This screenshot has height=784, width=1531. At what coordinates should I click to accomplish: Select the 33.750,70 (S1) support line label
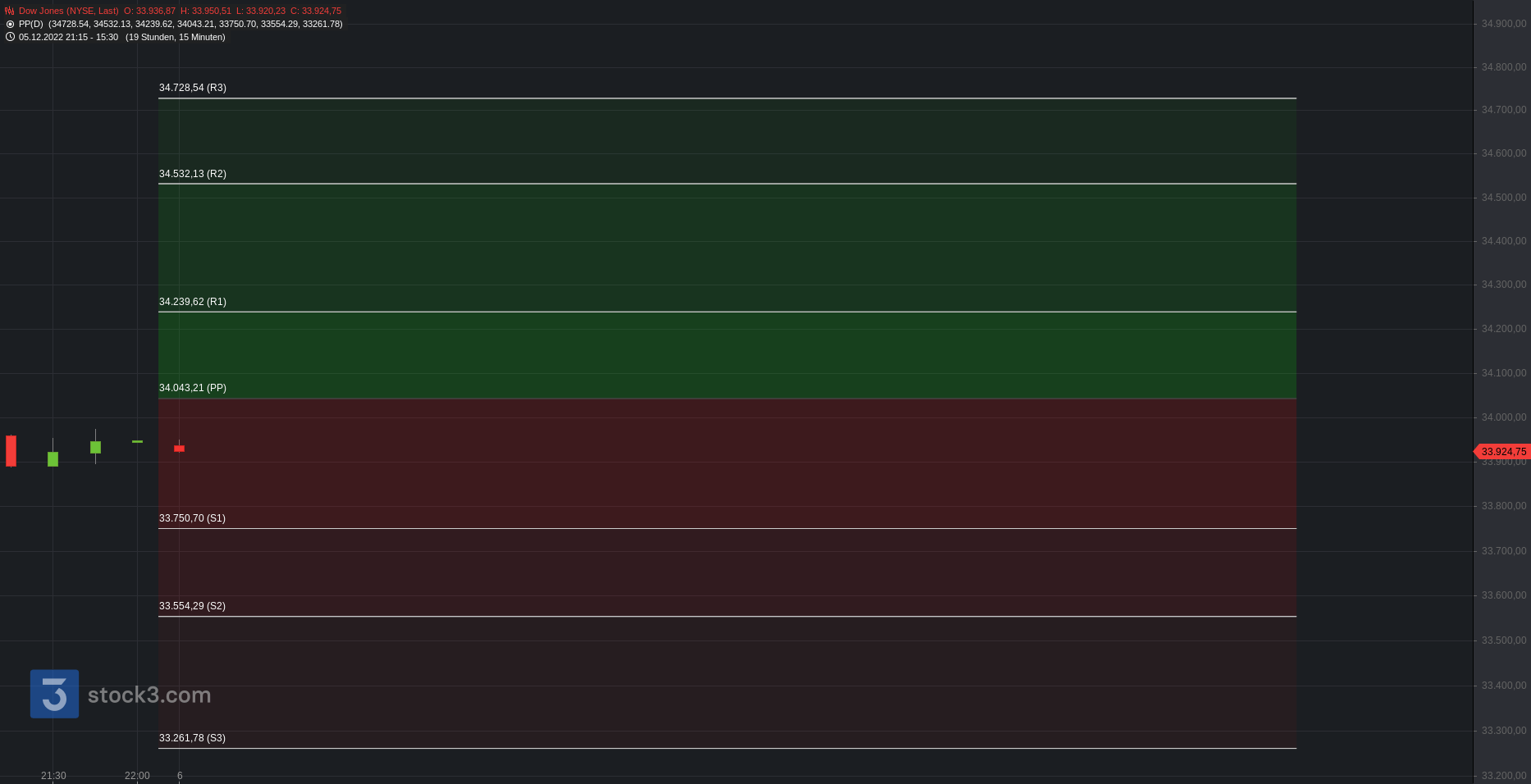192,518
